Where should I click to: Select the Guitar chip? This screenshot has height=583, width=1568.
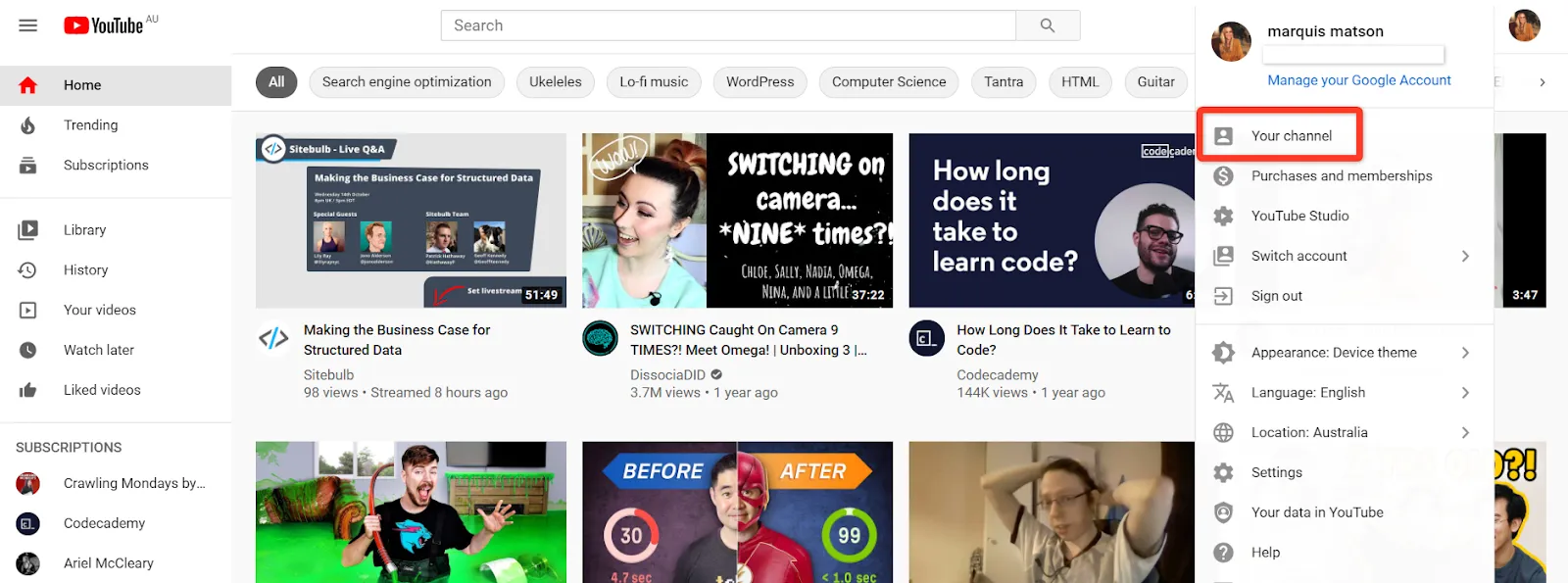(1156, 82)
